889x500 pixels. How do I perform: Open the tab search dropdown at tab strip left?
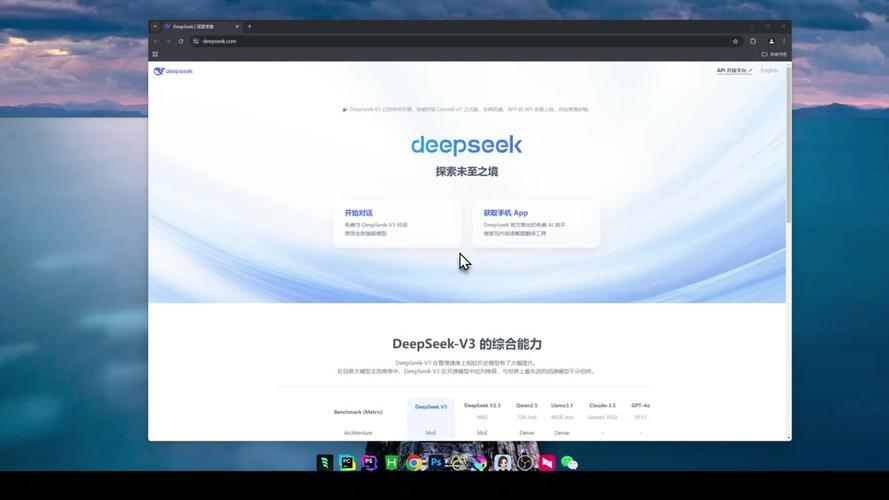155,27
